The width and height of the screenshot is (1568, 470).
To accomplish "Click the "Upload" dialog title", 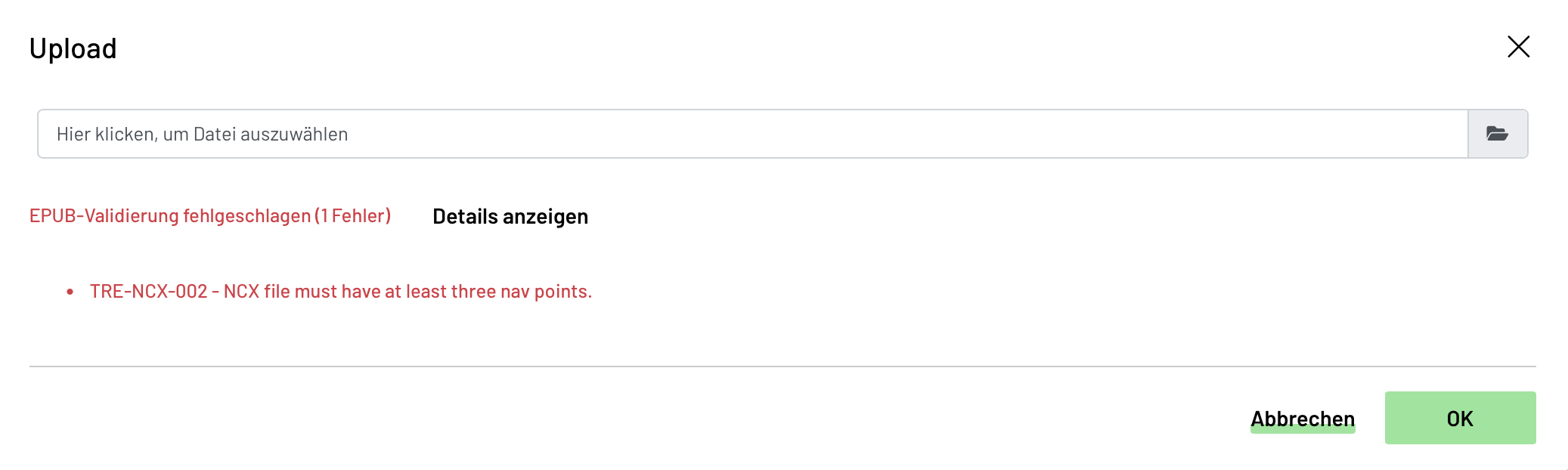I will click(73, 49).
